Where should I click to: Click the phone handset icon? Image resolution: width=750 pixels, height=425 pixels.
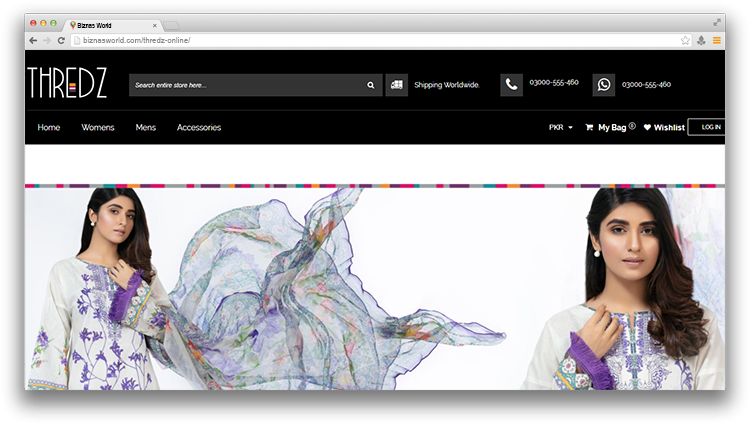[511, 85]
